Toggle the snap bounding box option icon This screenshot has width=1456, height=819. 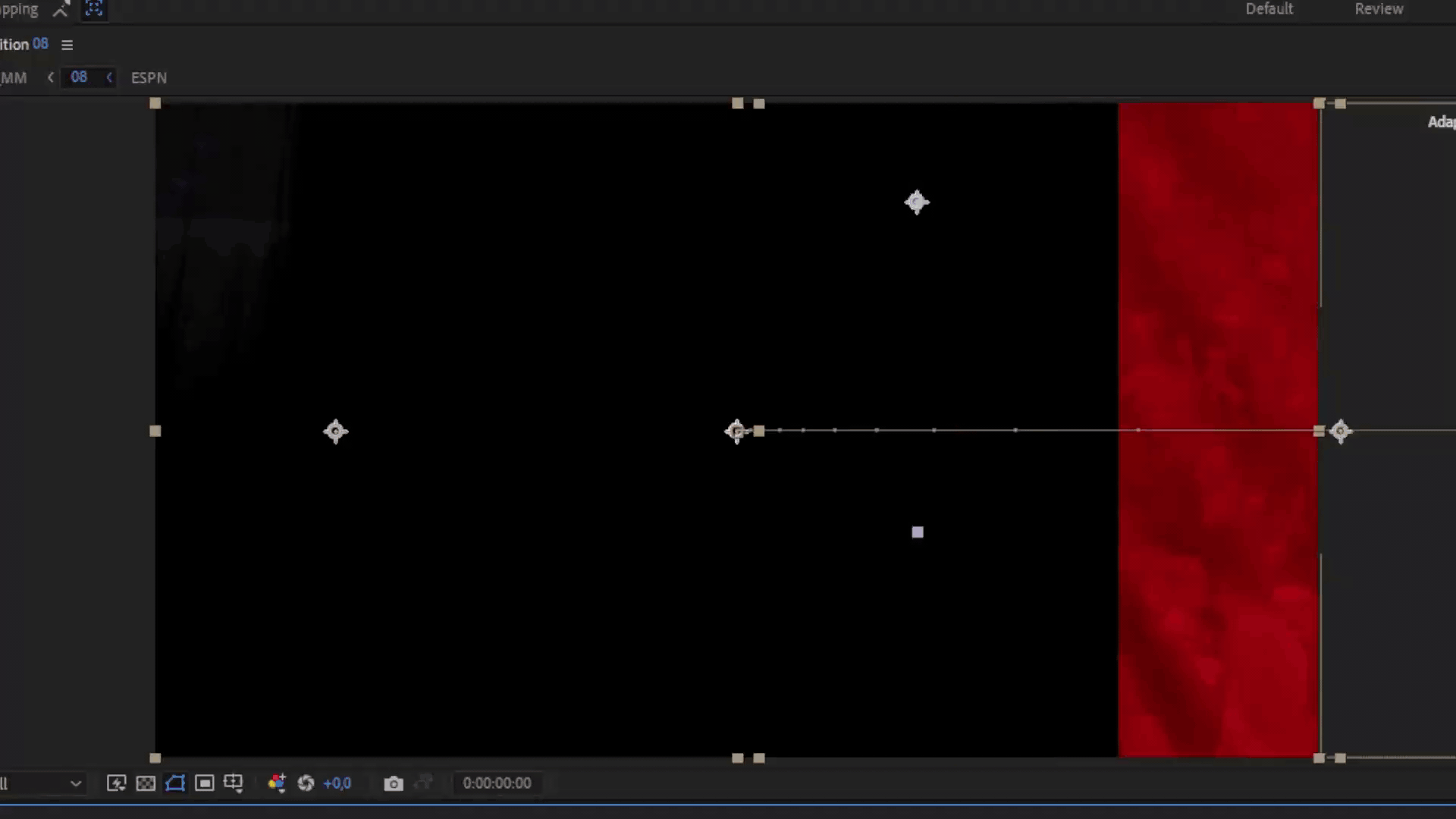click(94, 9)
